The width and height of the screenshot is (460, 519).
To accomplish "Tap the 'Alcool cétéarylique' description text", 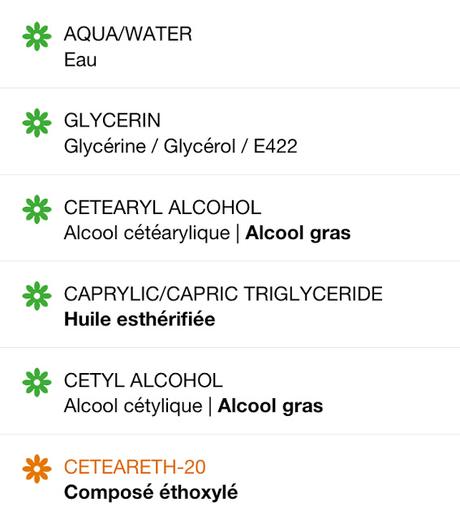I will click(147, 233).
